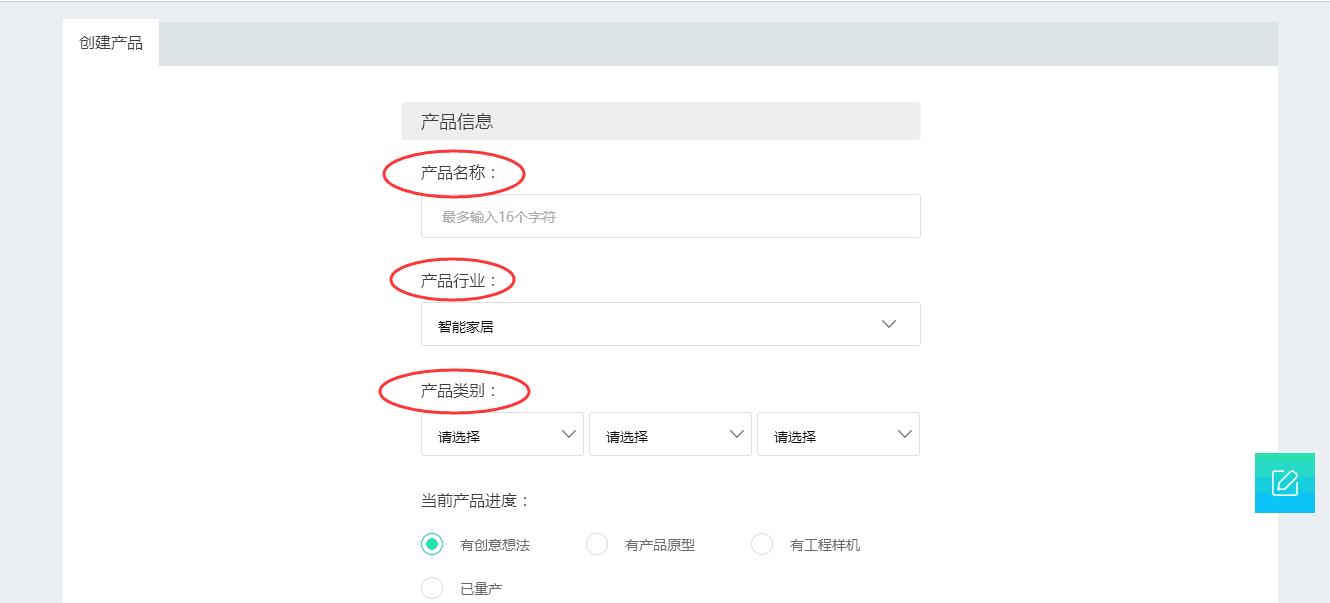Click the chevron of the first category selector
This screenshot has height=603, width=1330.
(x=569, y=433)
